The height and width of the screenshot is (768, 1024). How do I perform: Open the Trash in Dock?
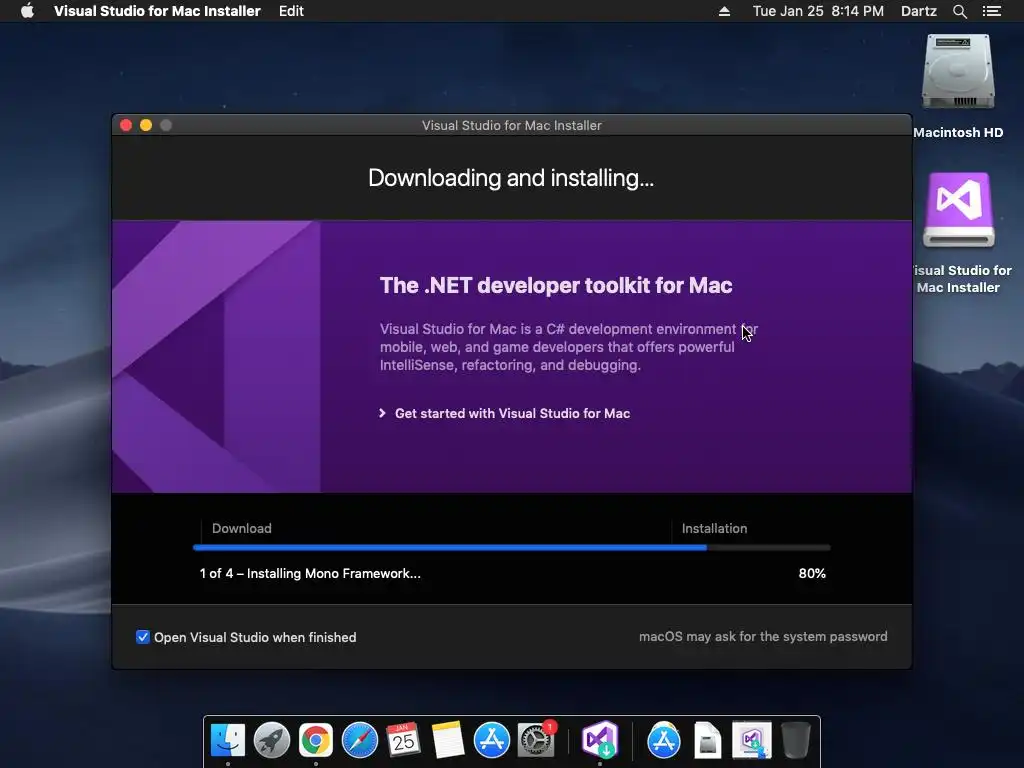click(x=795, y=740)
